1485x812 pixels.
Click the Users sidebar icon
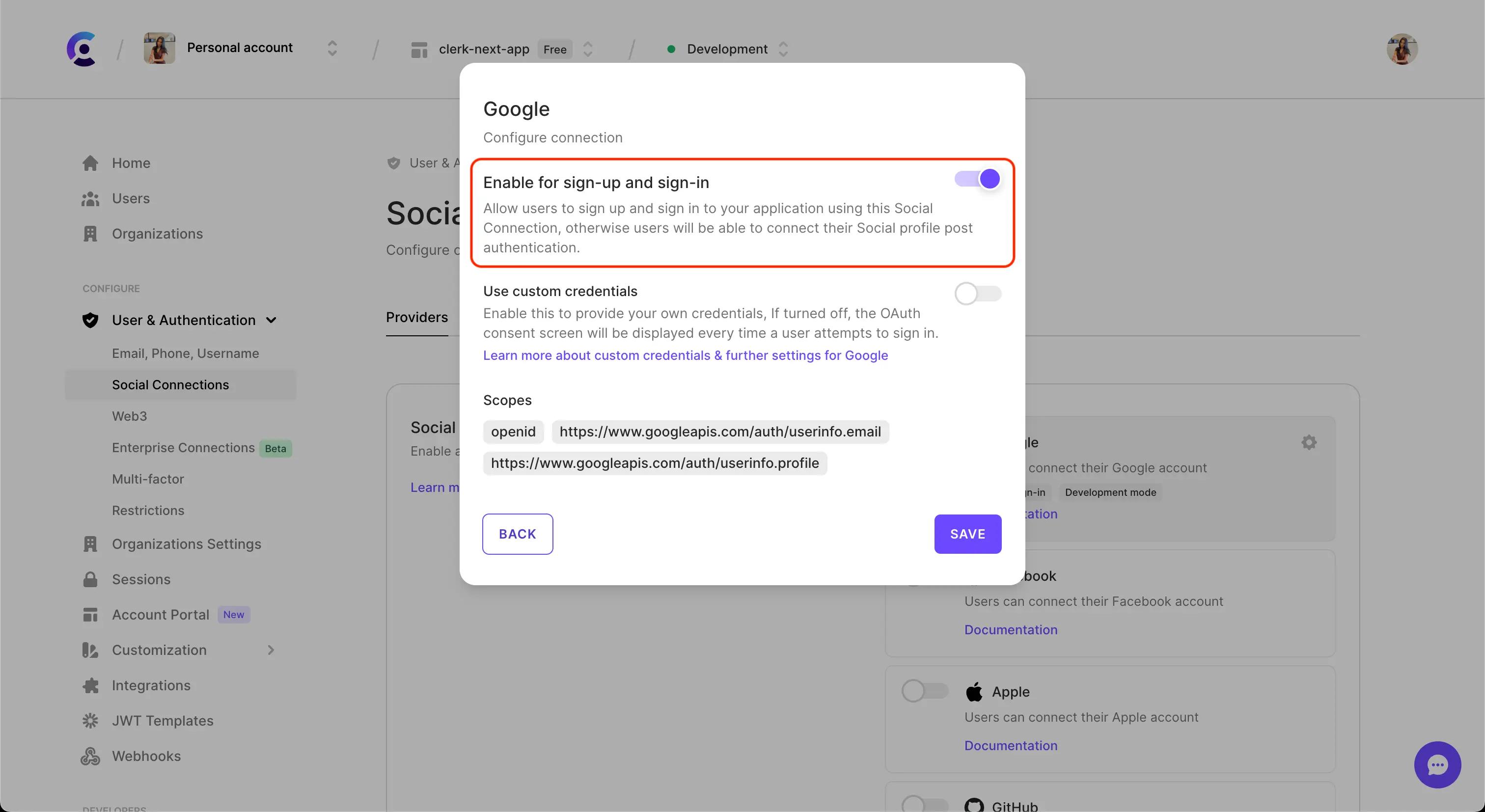(91, 198)
